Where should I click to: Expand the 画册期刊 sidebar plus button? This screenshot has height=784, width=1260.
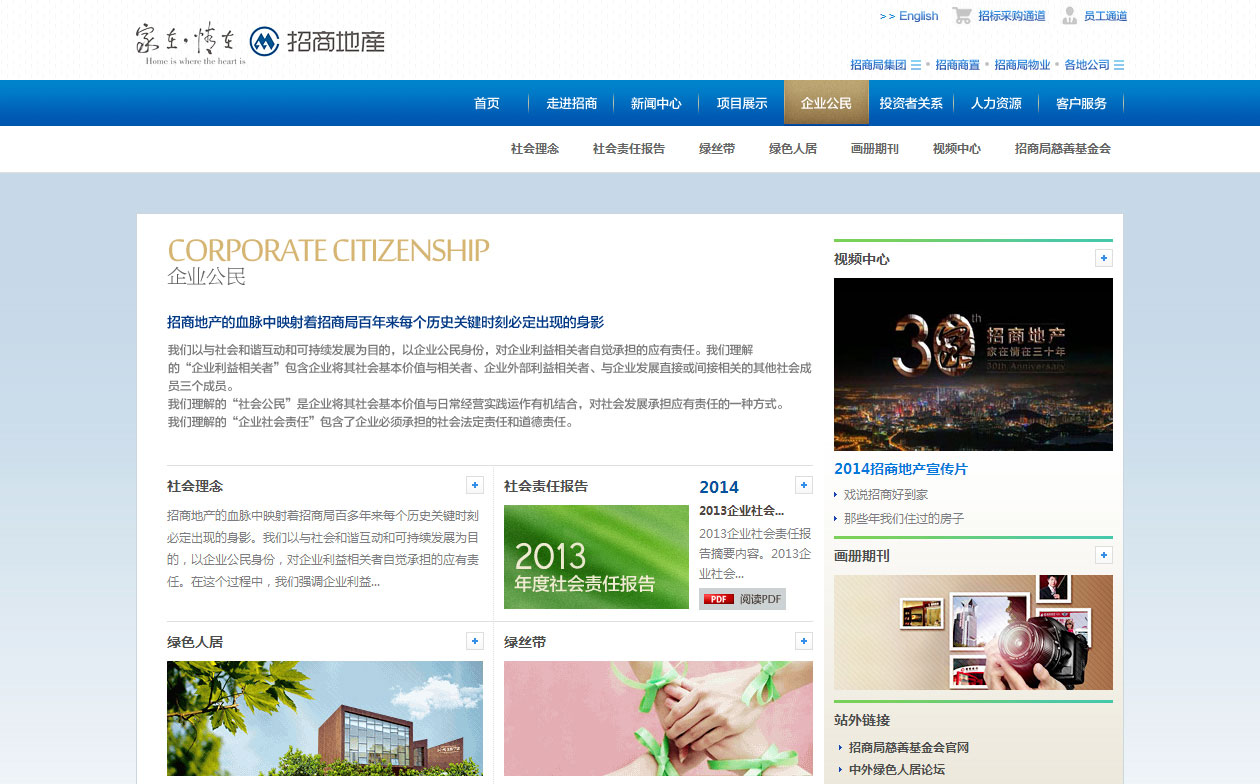pyautogui.click(x=1104, y=555)
